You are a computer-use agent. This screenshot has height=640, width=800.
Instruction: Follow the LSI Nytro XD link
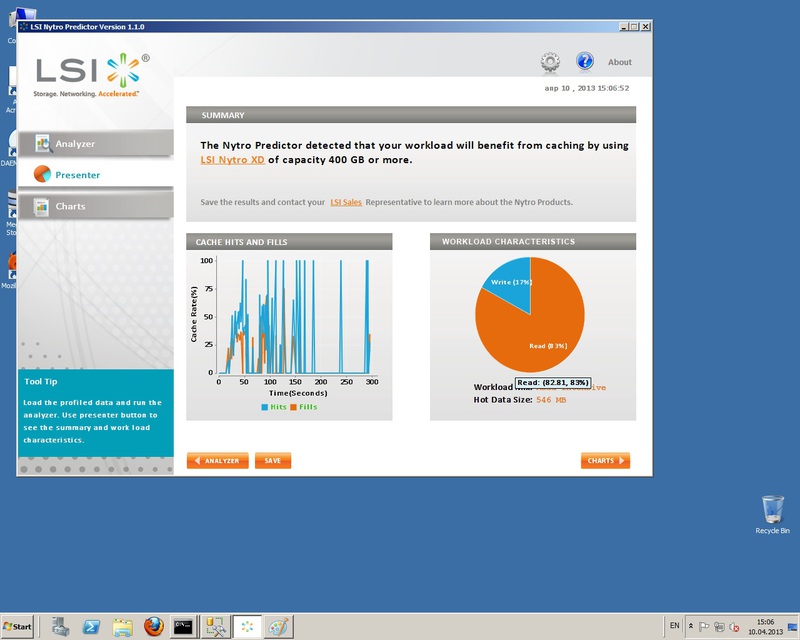coord(232,160)
